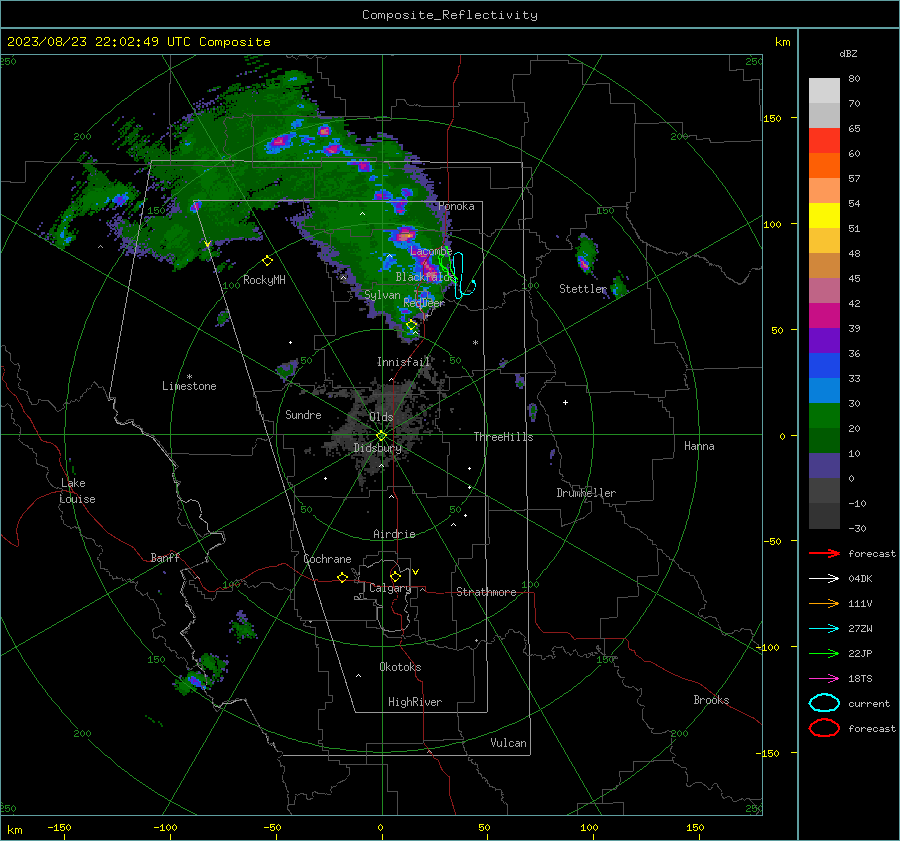Click the Hanna city label
Screen dimensions: 900x841
tap(699, 446)
